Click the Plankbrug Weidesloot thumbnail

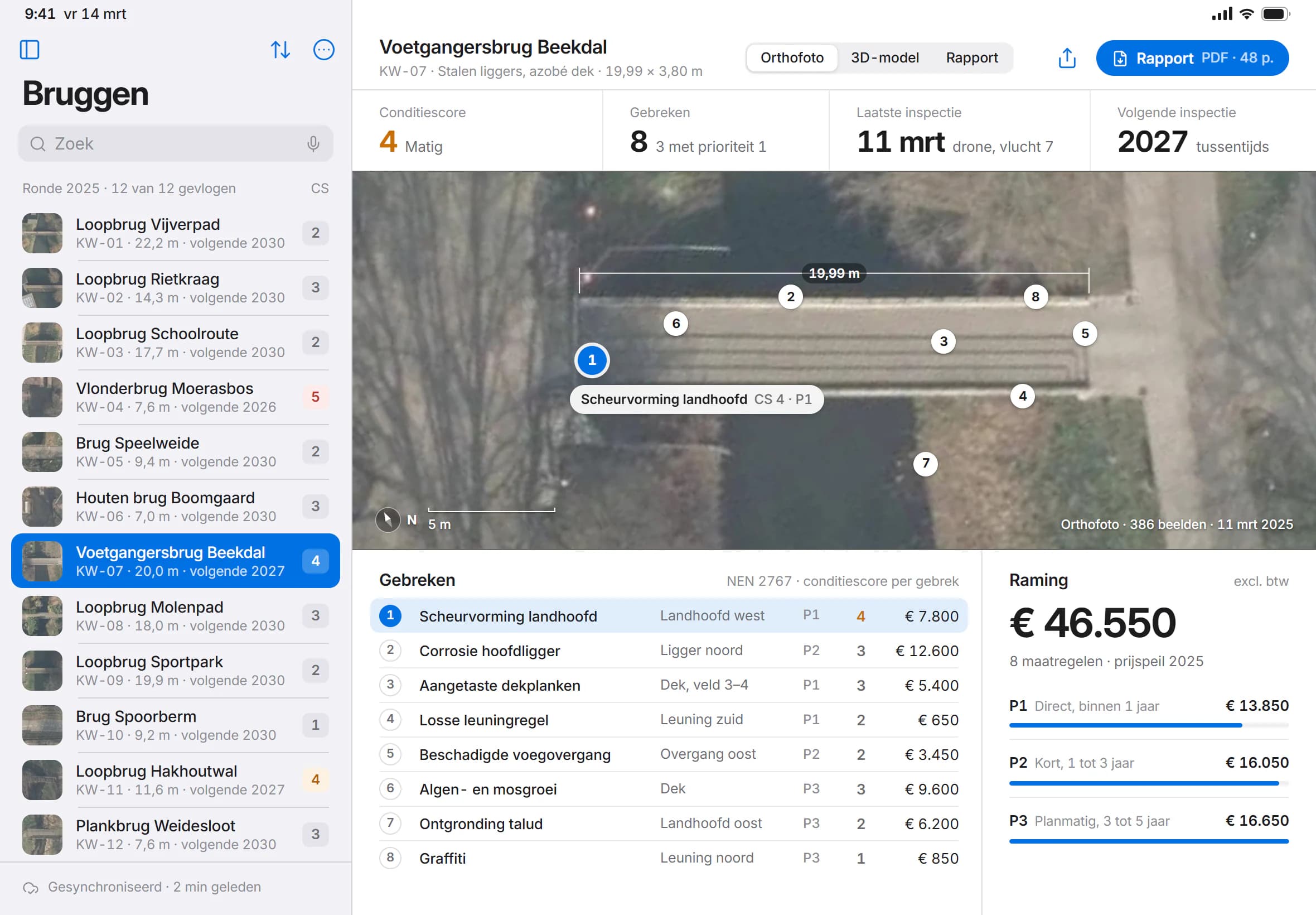[42, 835]
